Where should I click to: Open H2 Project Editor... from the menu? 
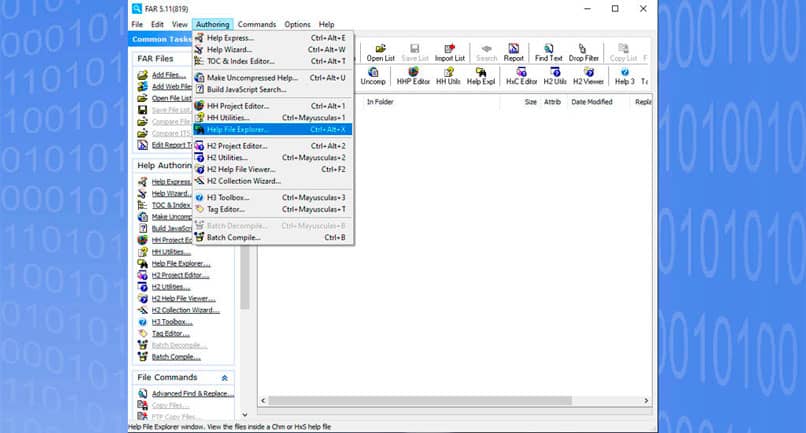pyautogui.click(x=272, y=146)
